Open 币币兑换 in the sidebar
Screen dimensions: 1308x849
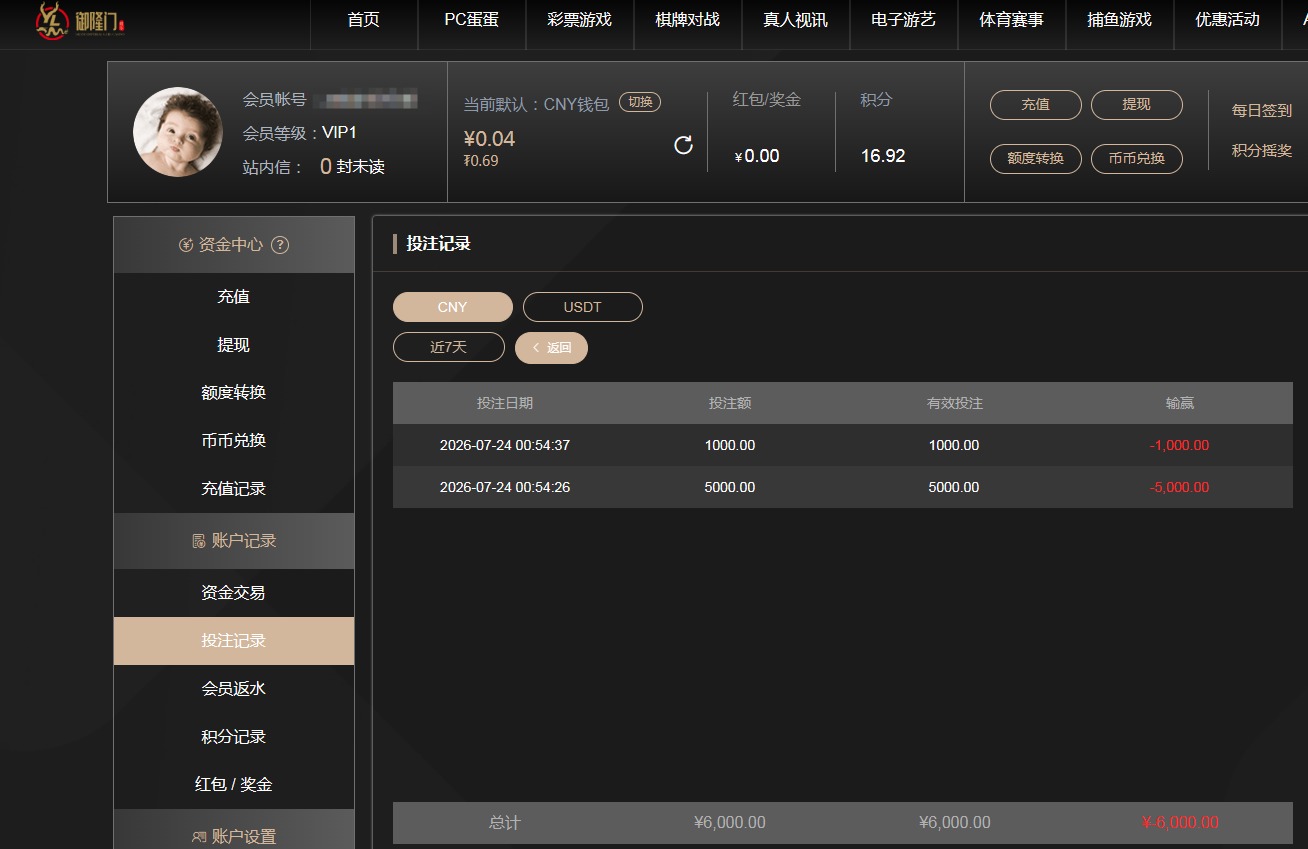(234, 441)
